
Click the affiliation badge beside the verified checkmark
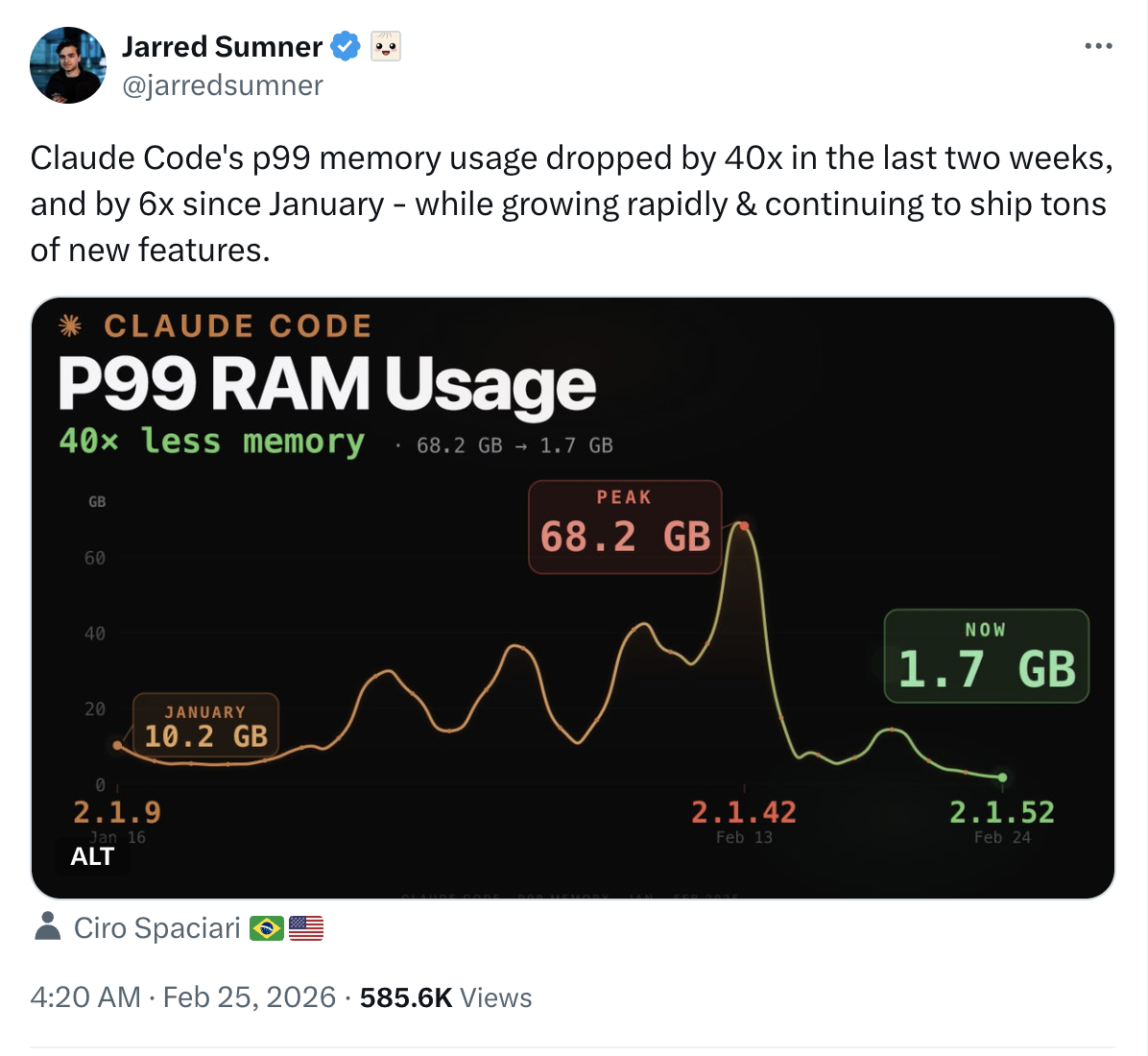386,46
